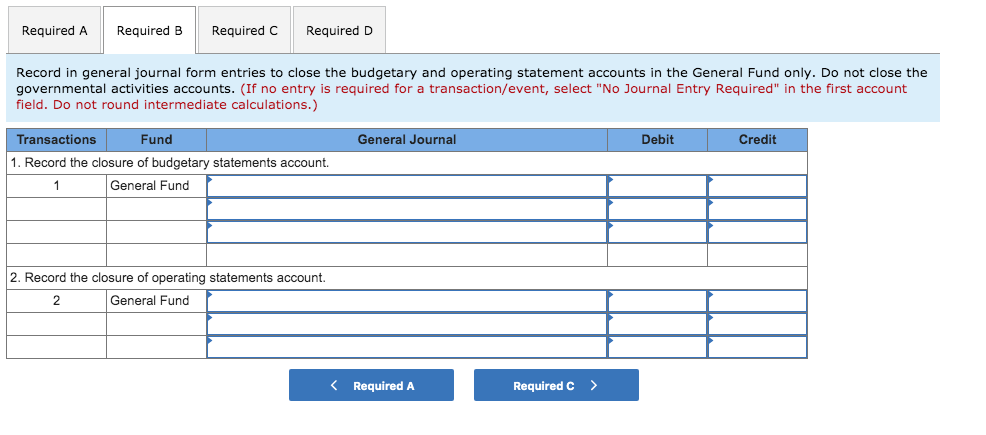The image size is (986, 435).
Task: Open account dropdown in transaction 2 second row
Action: click(x=407, y=324)
